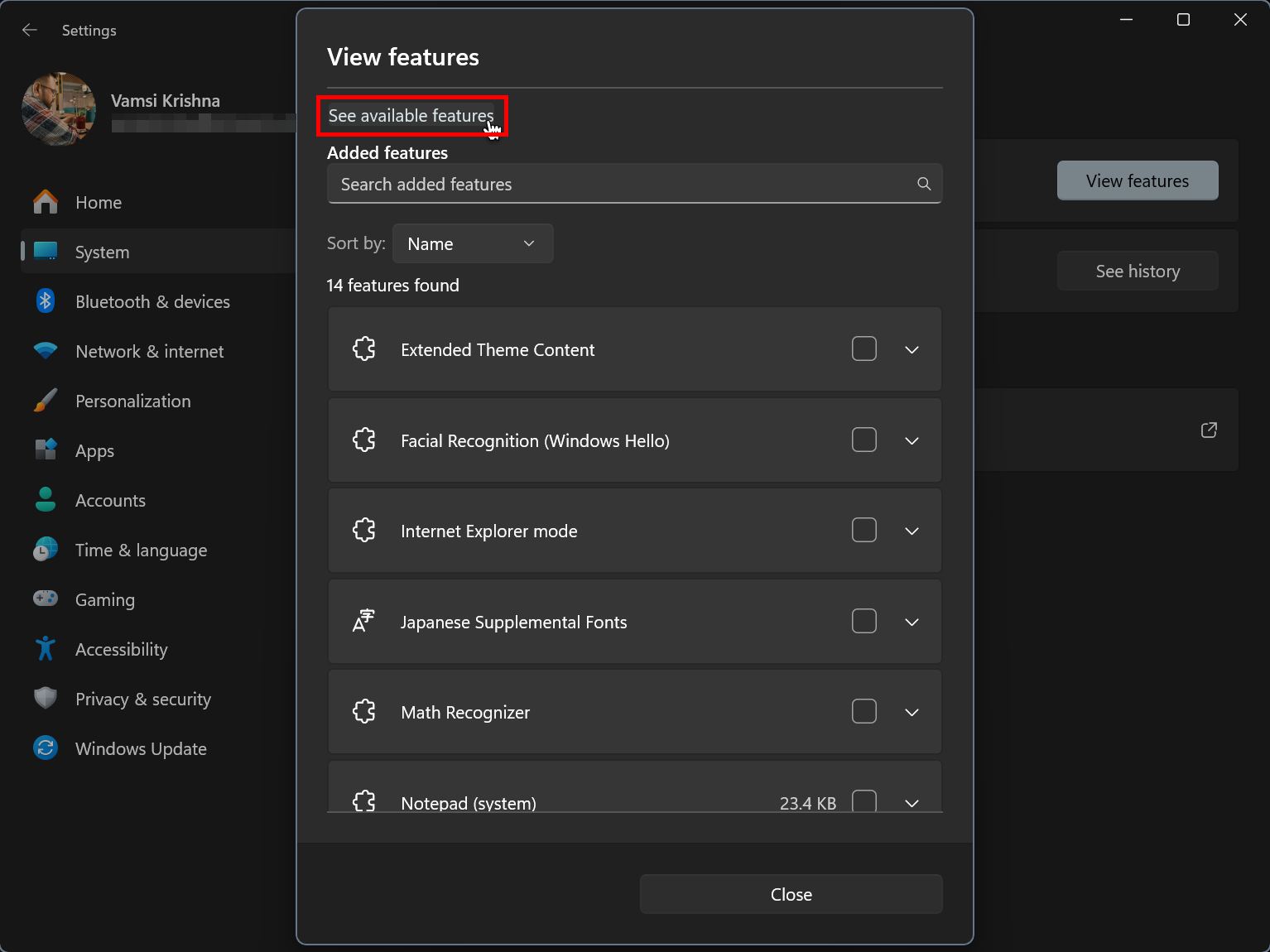The height and width of the screenshot is (952, 1270).
Task: Click the Search added features field
Action: [x=634, y=184]
